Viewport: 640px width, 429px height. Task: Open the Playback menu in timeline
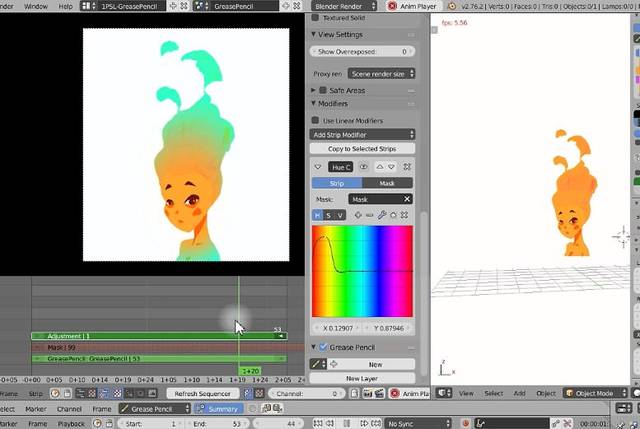[x=71, y=424]
